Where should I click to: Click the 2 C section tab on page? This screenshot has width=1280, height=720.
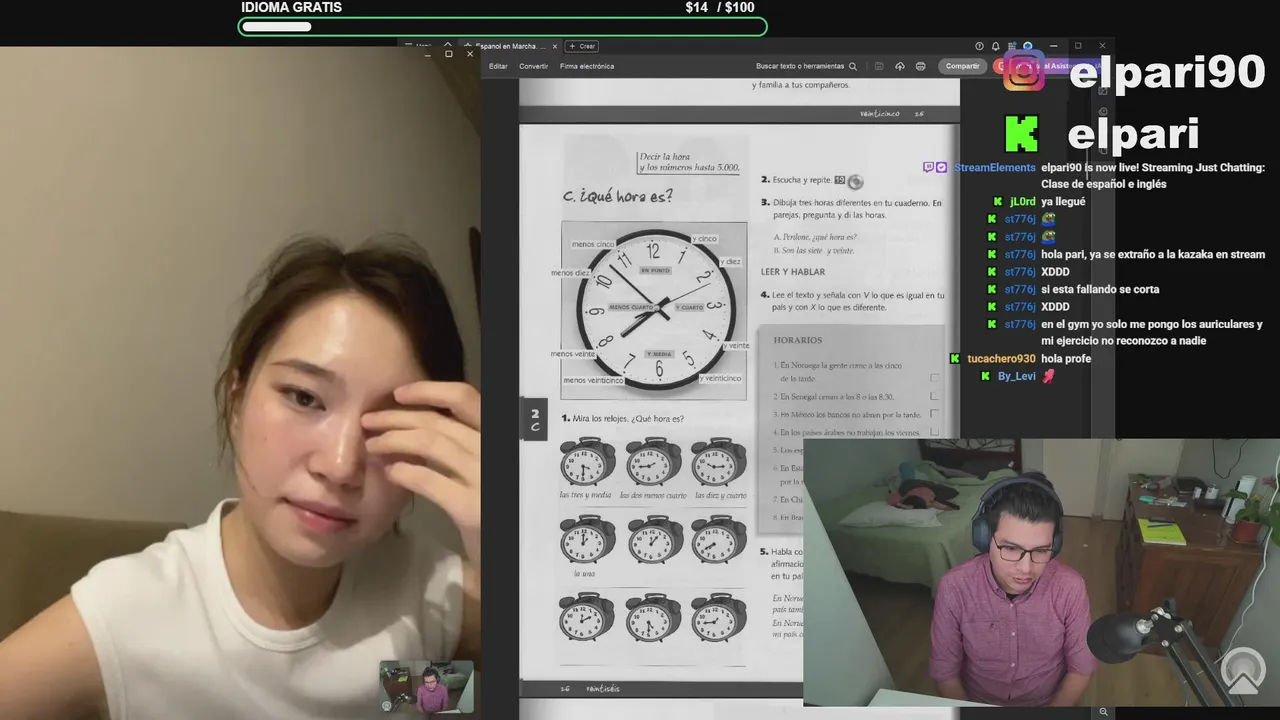tap(534, 420)
